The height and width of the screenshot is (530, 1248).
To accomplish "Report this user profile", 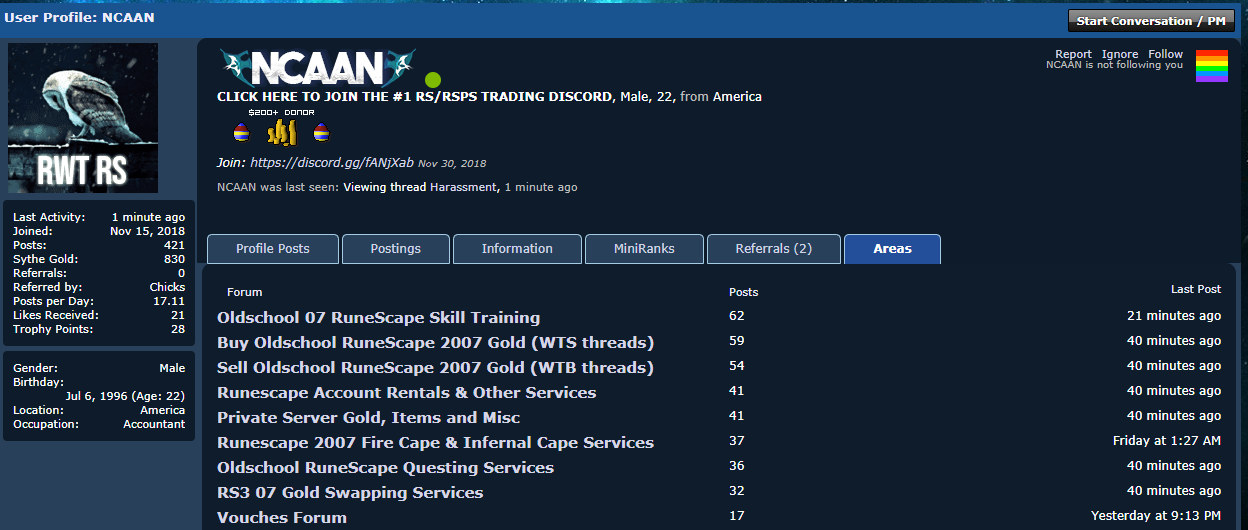I will 1073,54.
